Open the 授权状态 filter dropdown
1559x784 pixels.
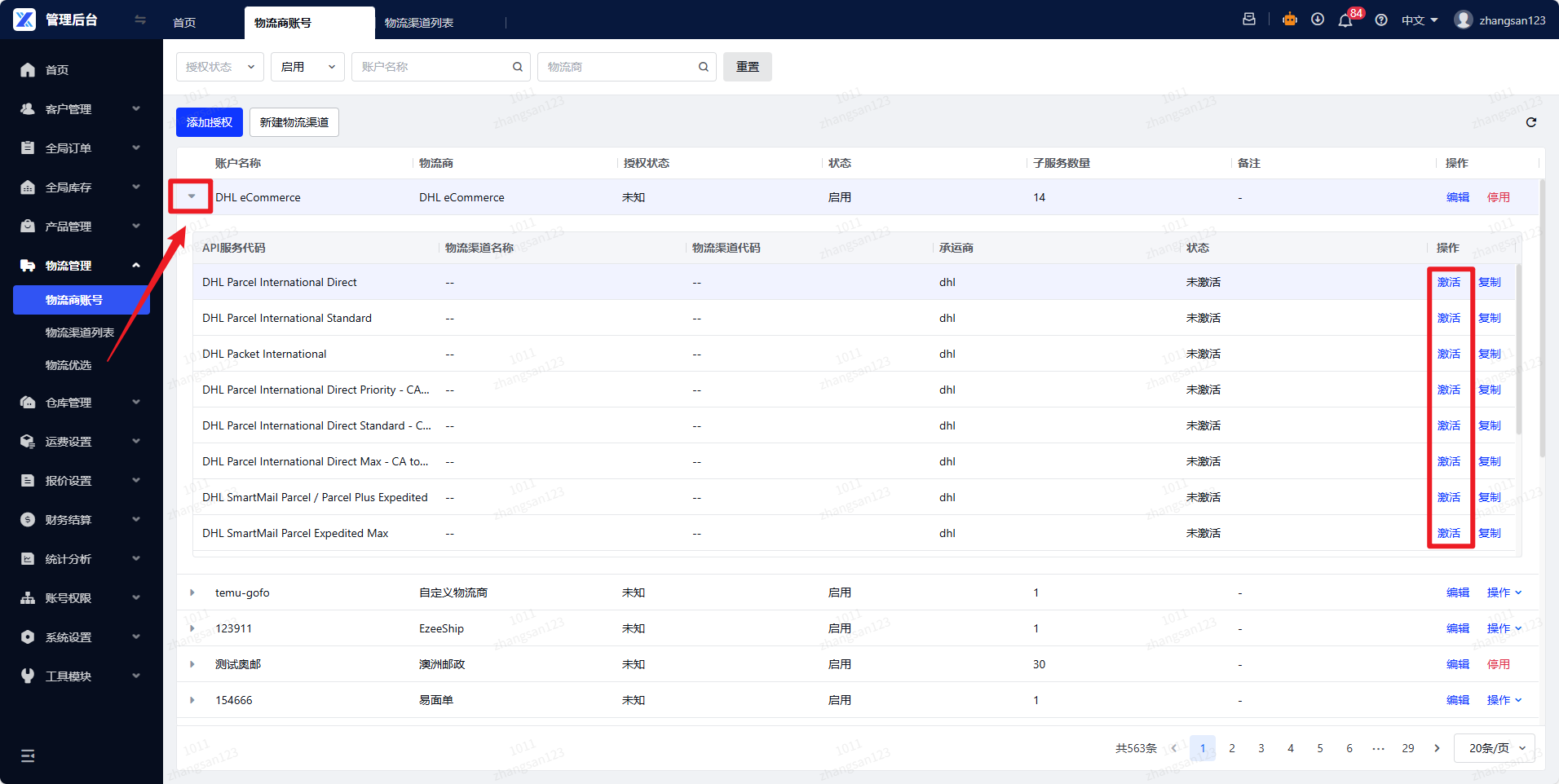tap(219, 67)
